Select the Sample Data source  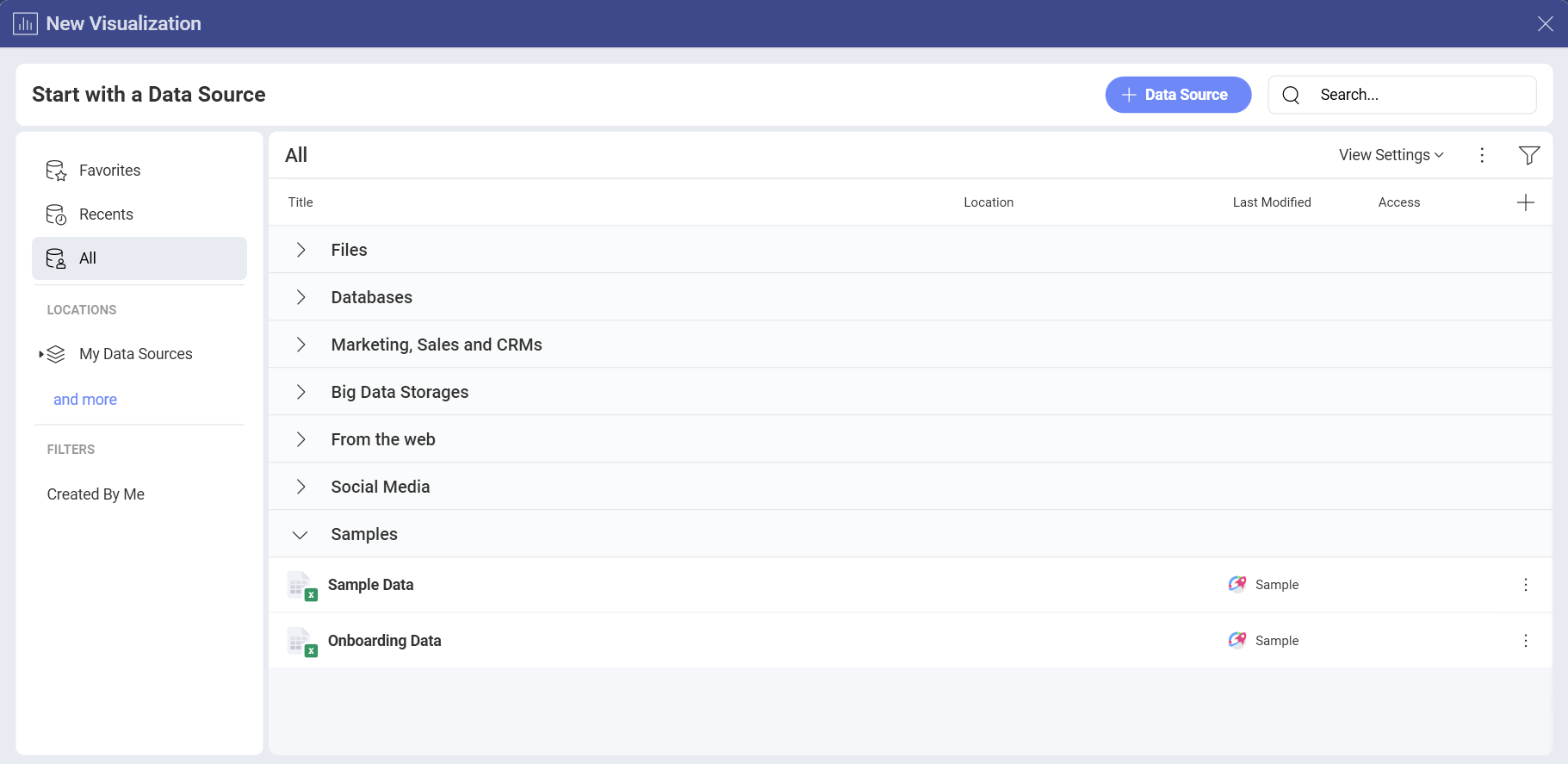click(x=370, y=585)
